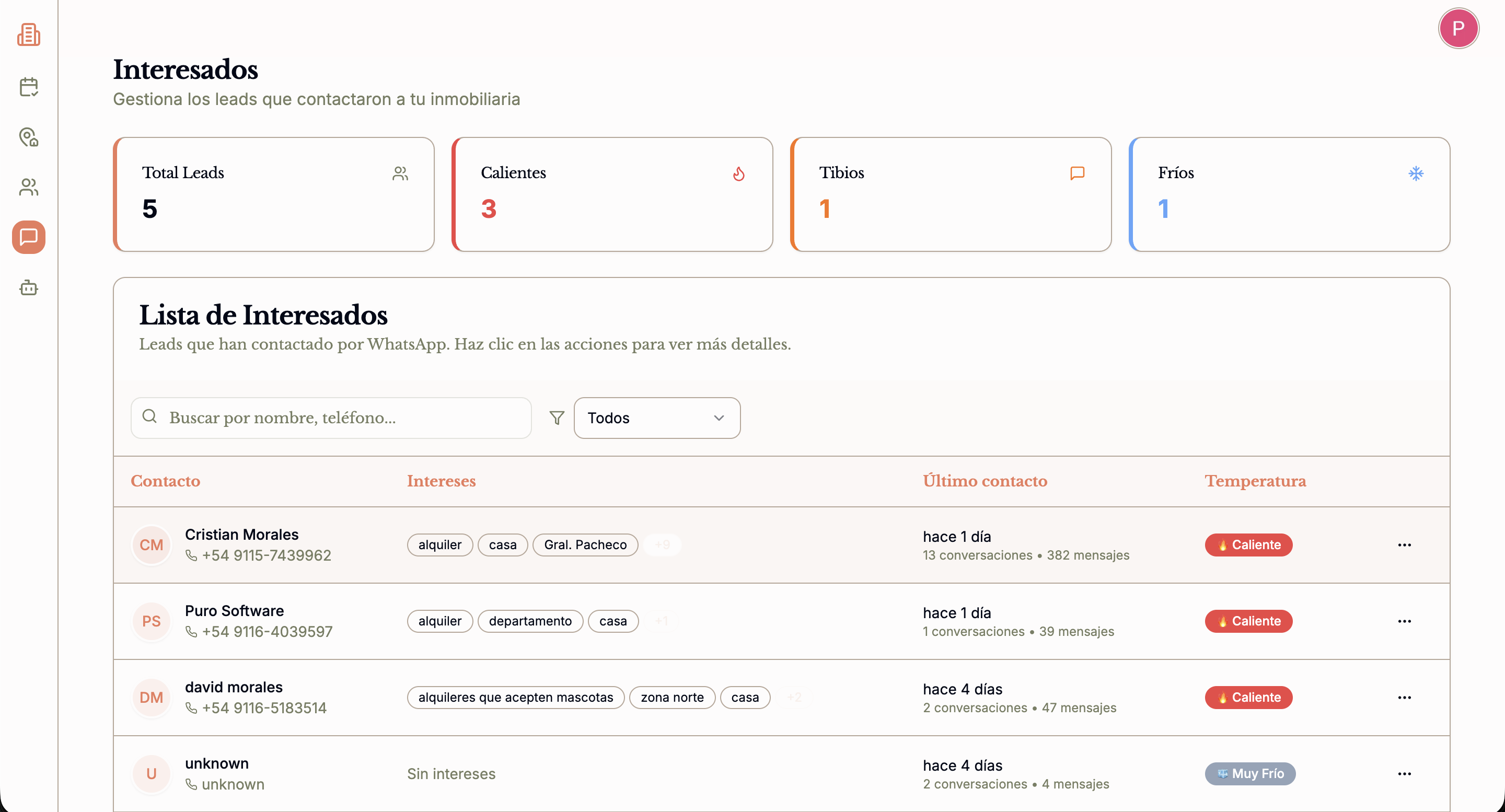Expand the Todos filter dropdown
This screenshot has height=812, width=1505.
point(657,417)
